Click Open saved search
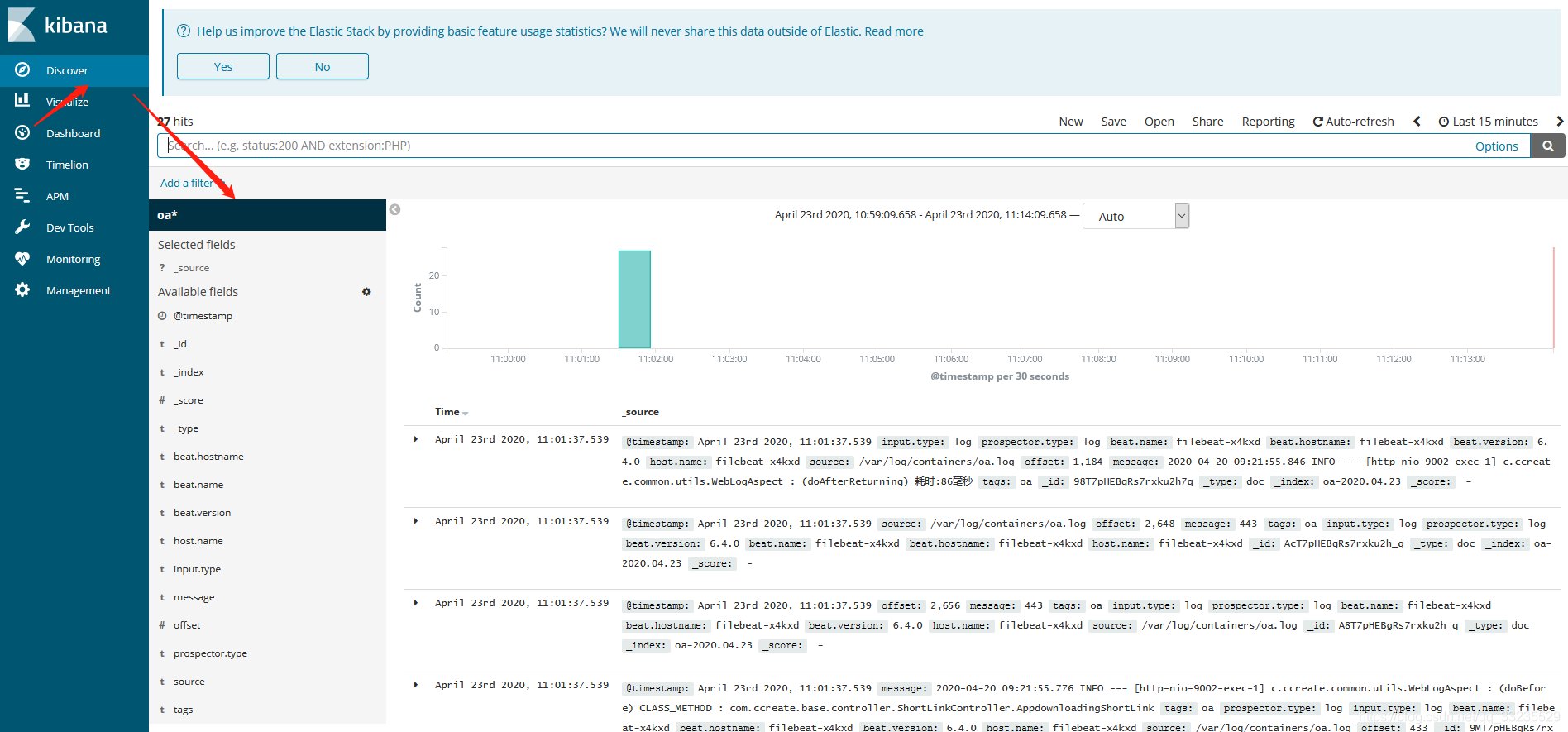Viewport: 1568px width, 732px height. click(1159, 122)
